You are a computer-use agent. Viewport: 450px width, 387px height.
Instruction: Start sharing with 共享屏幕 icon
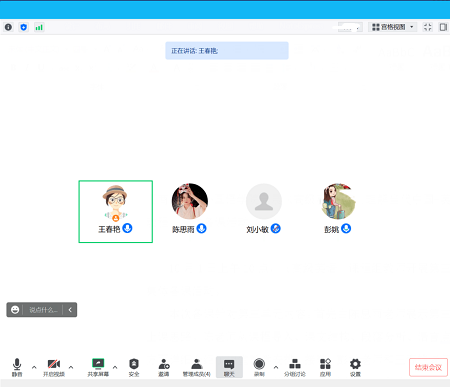pos(98,367)
